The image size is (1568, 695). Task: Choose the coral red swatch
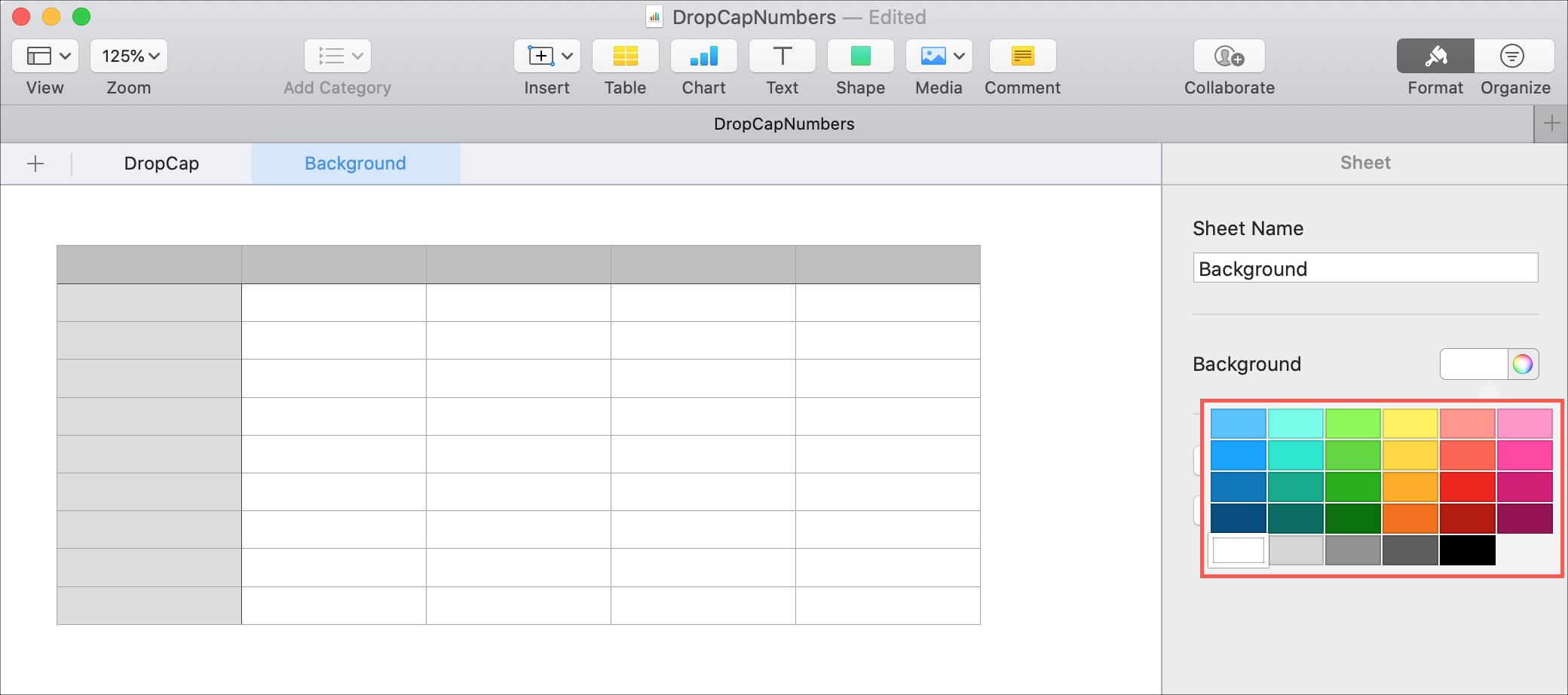[1468, 455]
